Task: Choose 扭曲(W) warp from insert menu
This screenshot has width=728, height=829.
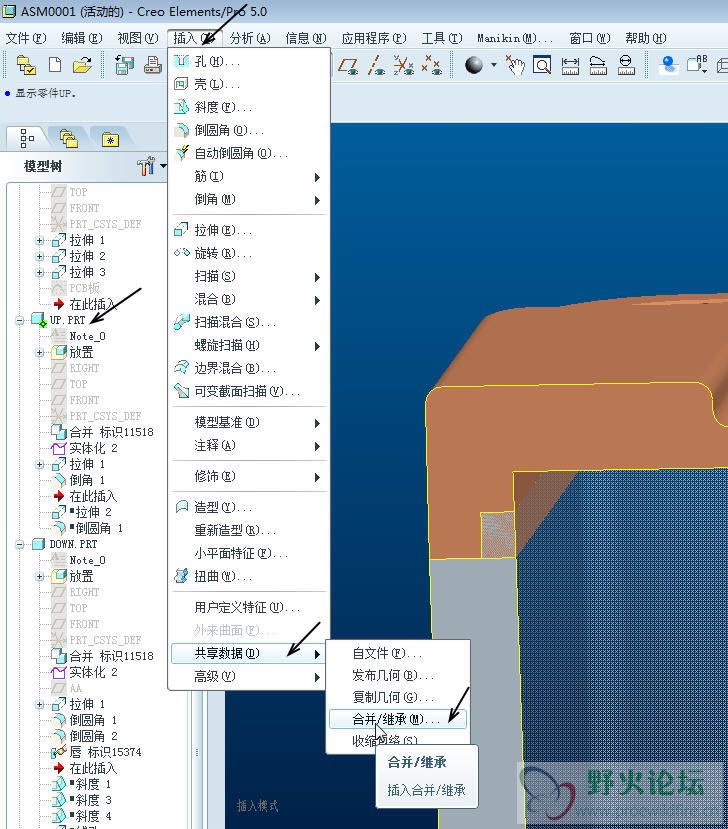Action: pyautogui.click(x=249, y=576)
